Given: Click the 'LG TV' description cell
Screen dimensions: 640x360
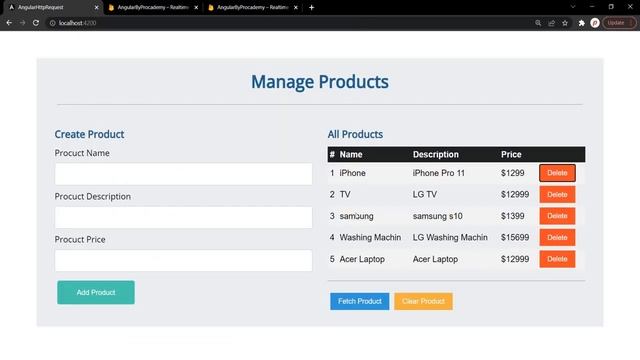Looking at the screenshot, I should tap(424, 195).
